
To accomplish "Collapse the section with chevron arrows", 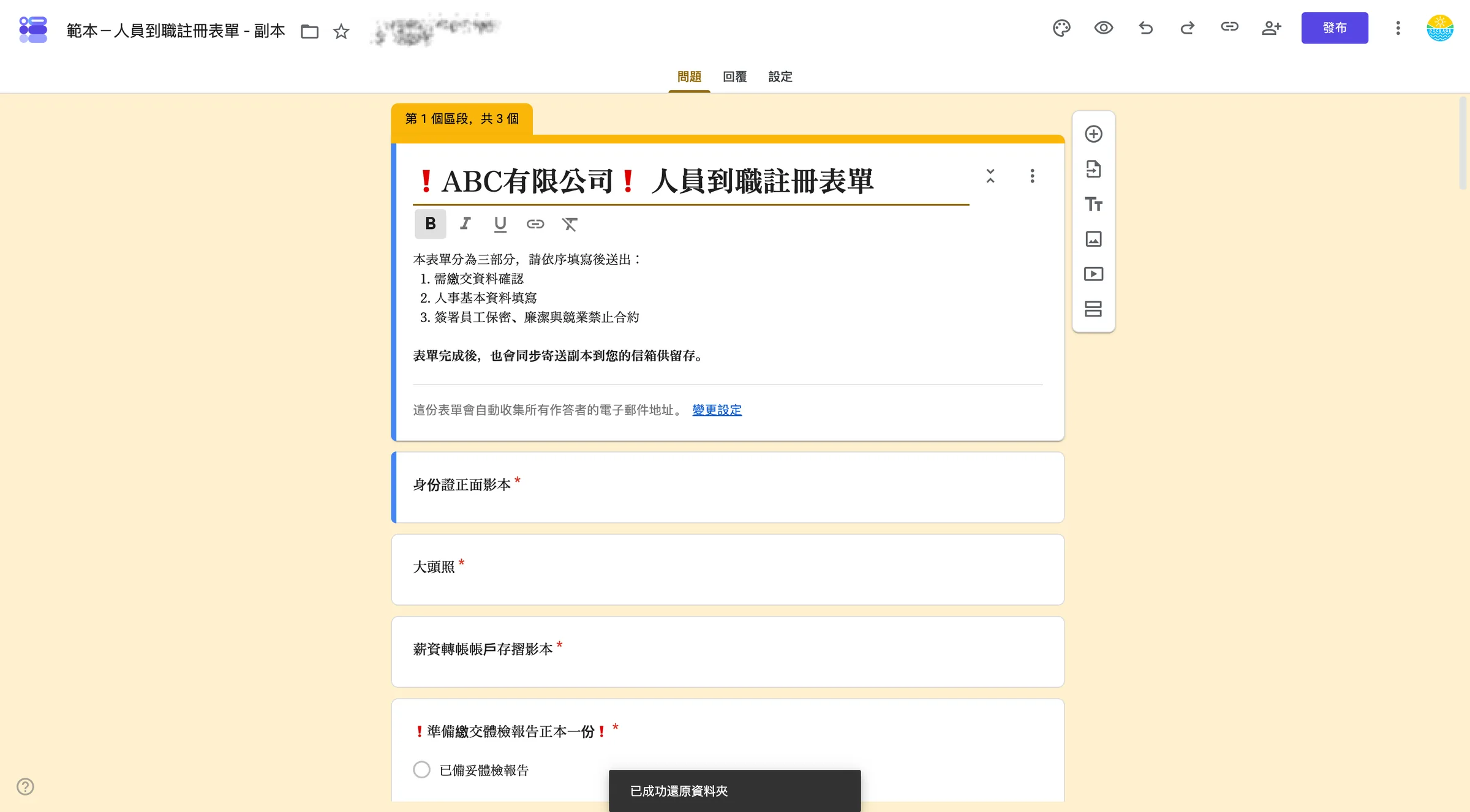I will 990,176.
